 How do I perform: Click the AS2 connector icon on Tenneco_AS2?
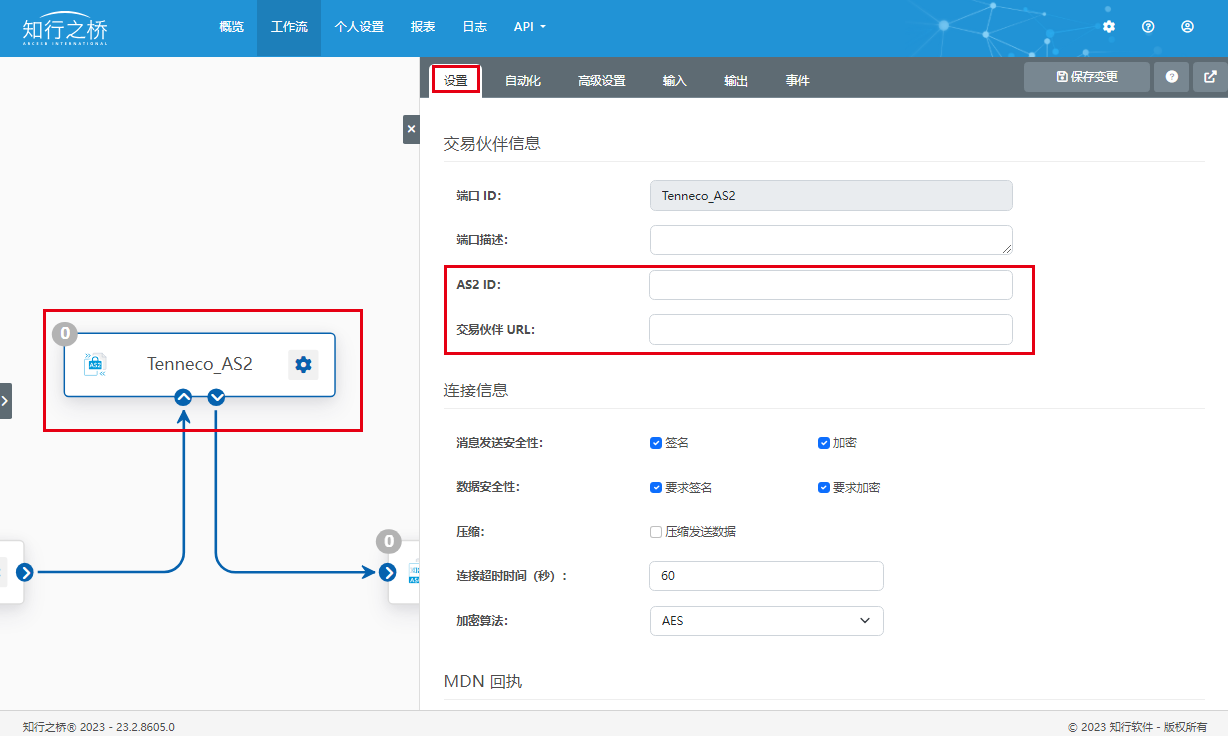96,365
